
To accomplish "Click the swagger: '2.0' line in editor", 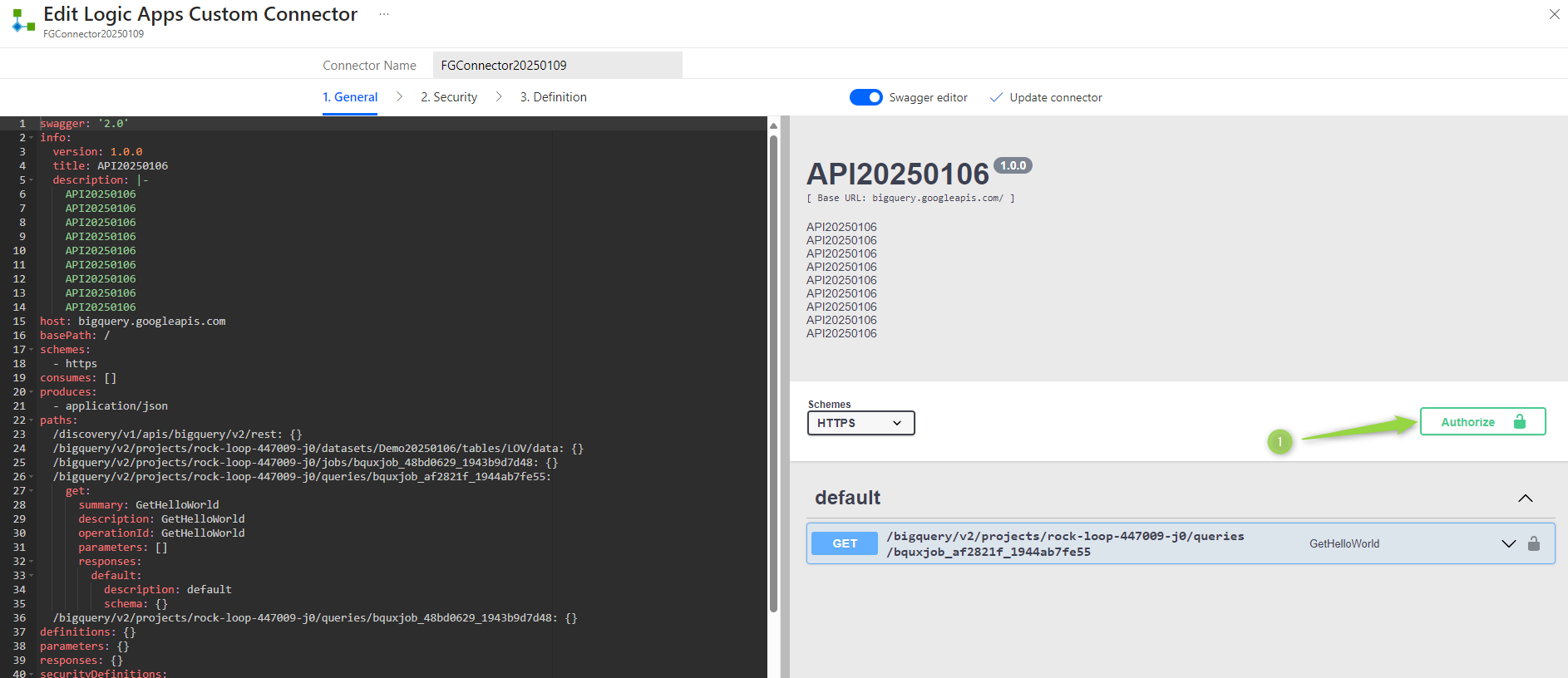I will (x=85, y=124).
